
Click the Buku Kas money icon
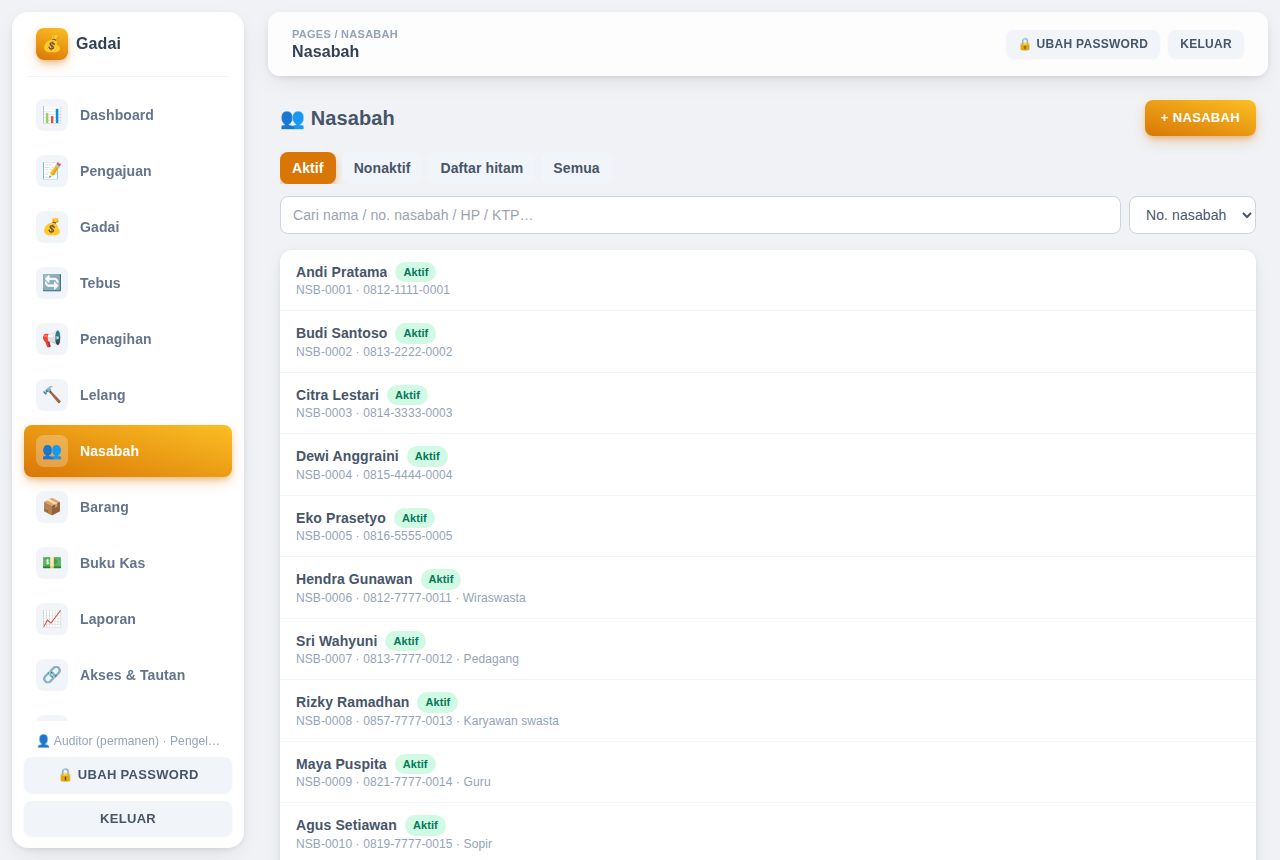pos(52,563)
